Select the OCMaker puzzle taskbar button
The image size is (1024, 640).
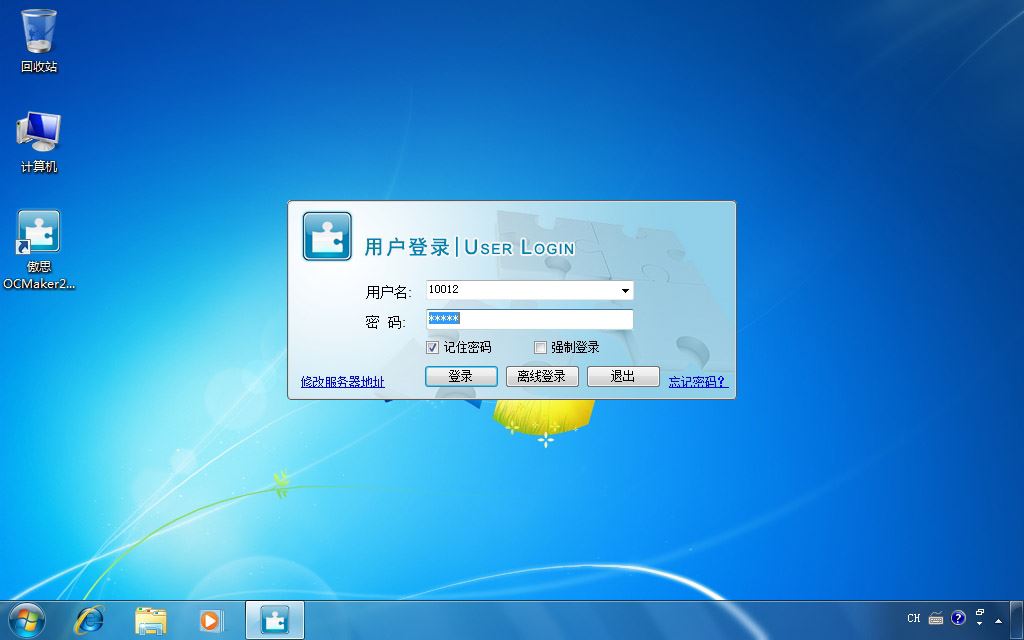[x=275, y=620]
